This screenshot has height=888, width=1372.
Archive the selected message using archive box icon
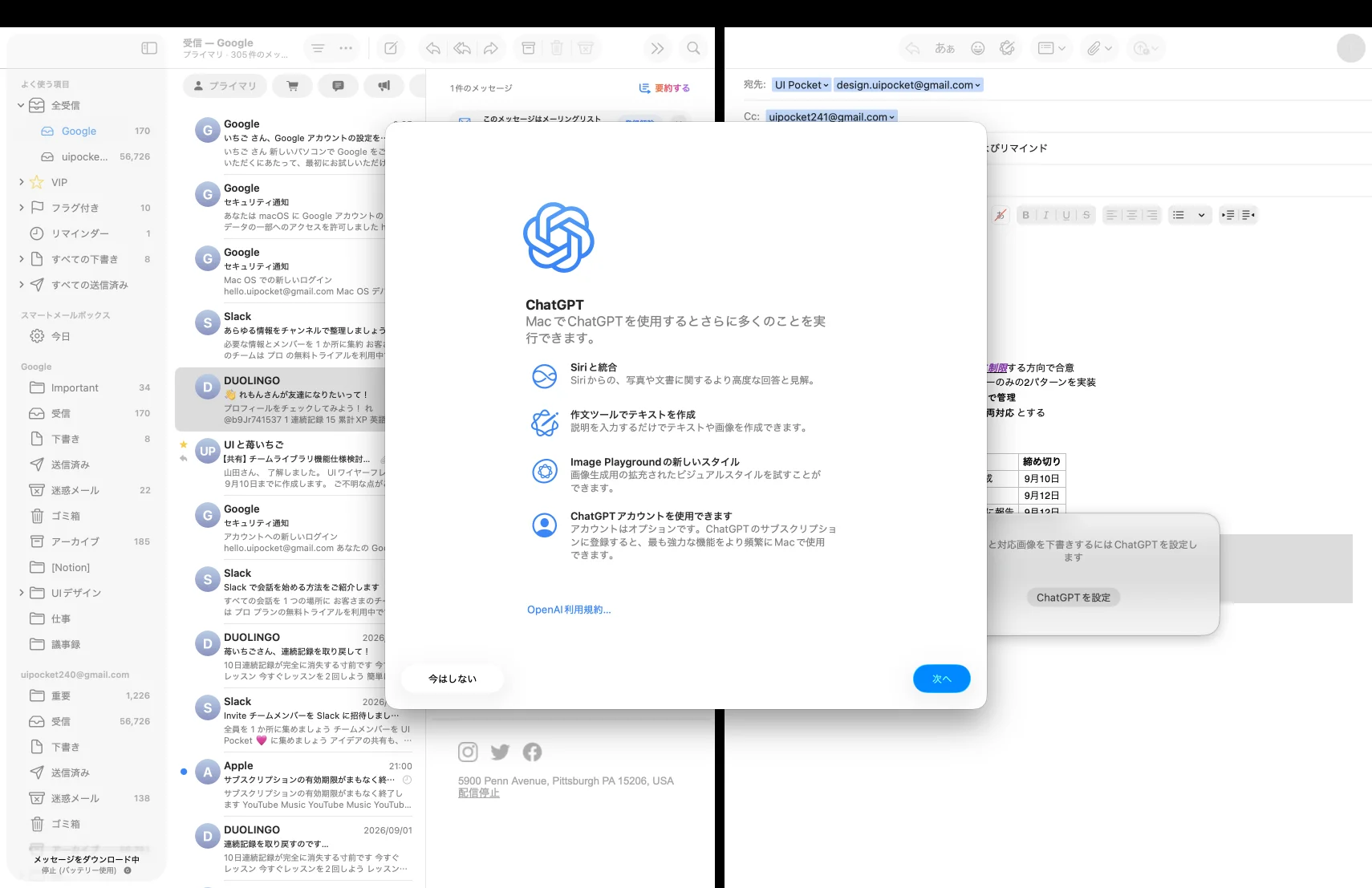pyautogui.click(x=528, y=48)
